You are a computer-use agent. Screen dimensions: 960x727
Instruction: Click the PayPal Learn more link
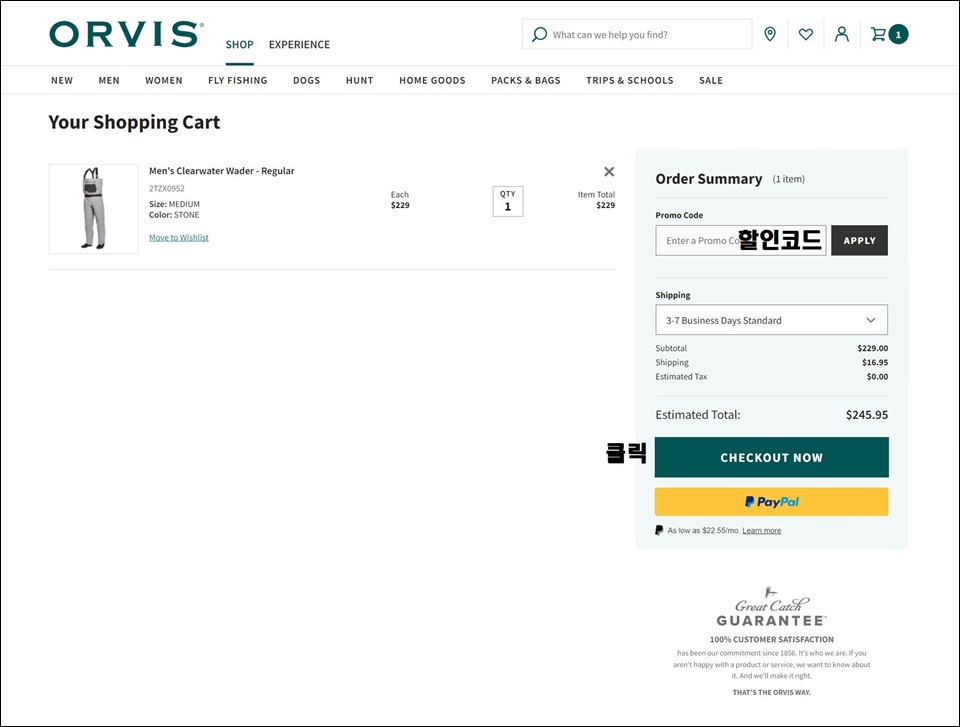pos(762,530)
